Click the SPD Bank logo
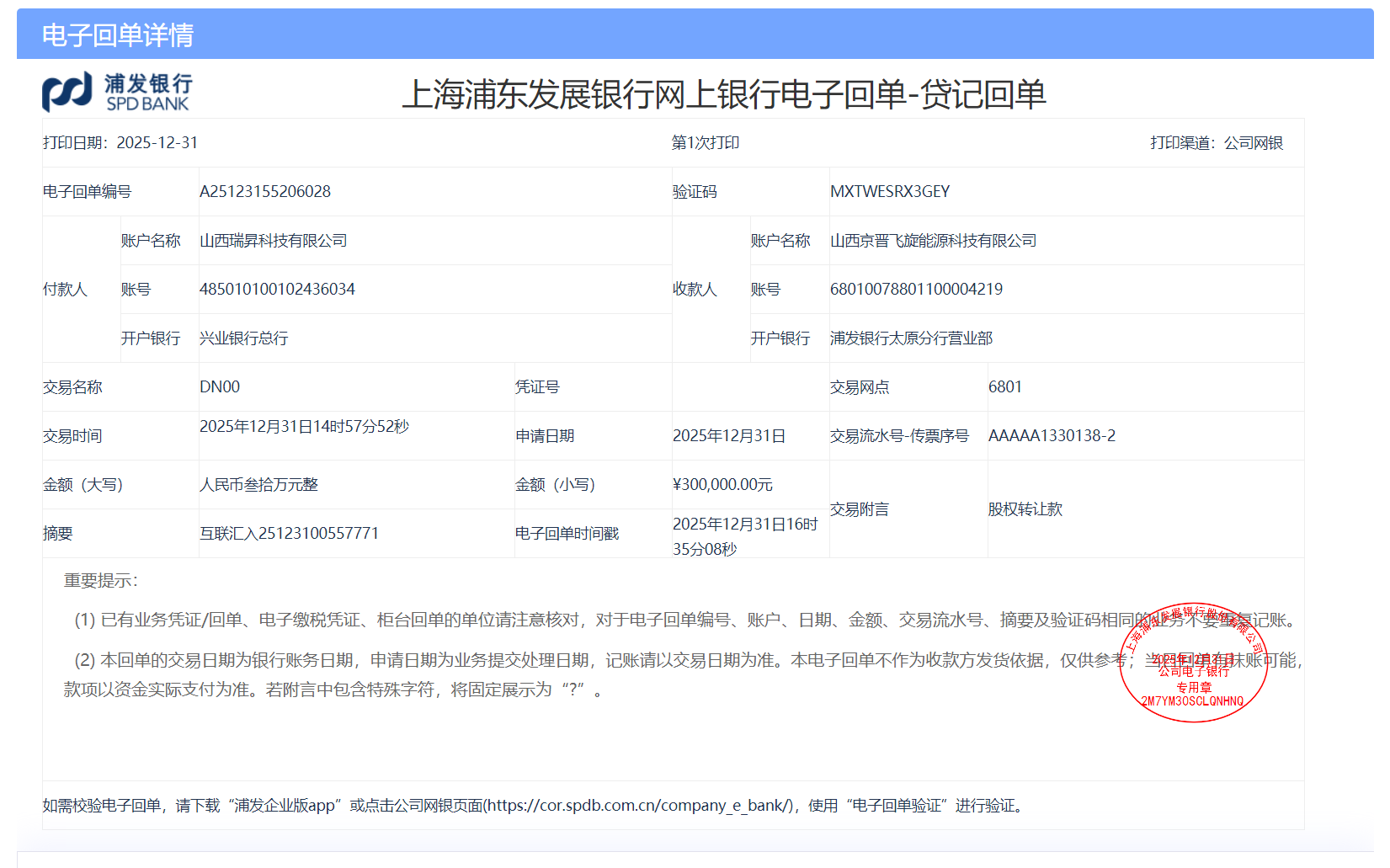Screen dimensions: 1390x868 [117, 93]
